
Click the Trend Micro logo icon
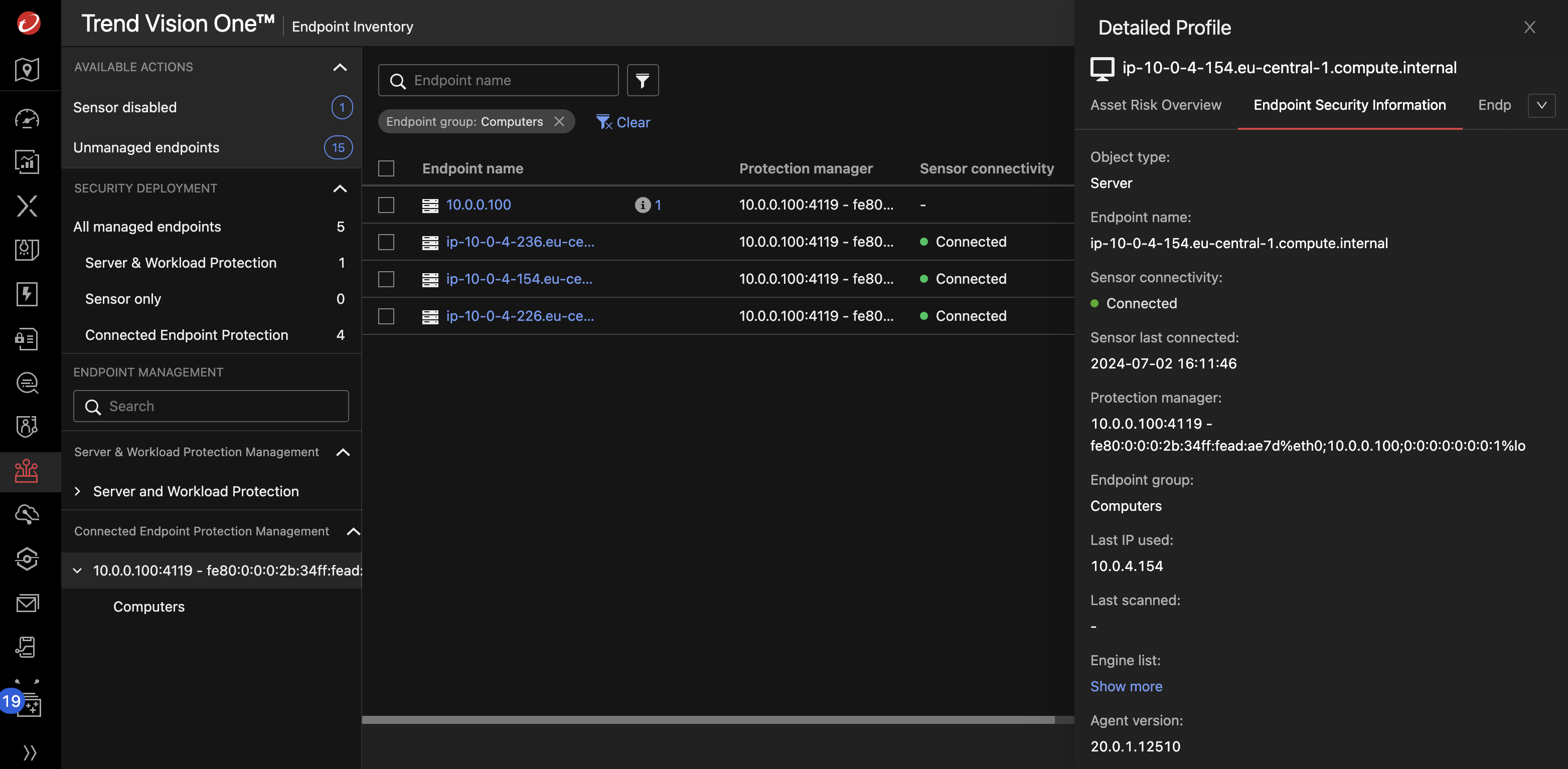[28, 23]
